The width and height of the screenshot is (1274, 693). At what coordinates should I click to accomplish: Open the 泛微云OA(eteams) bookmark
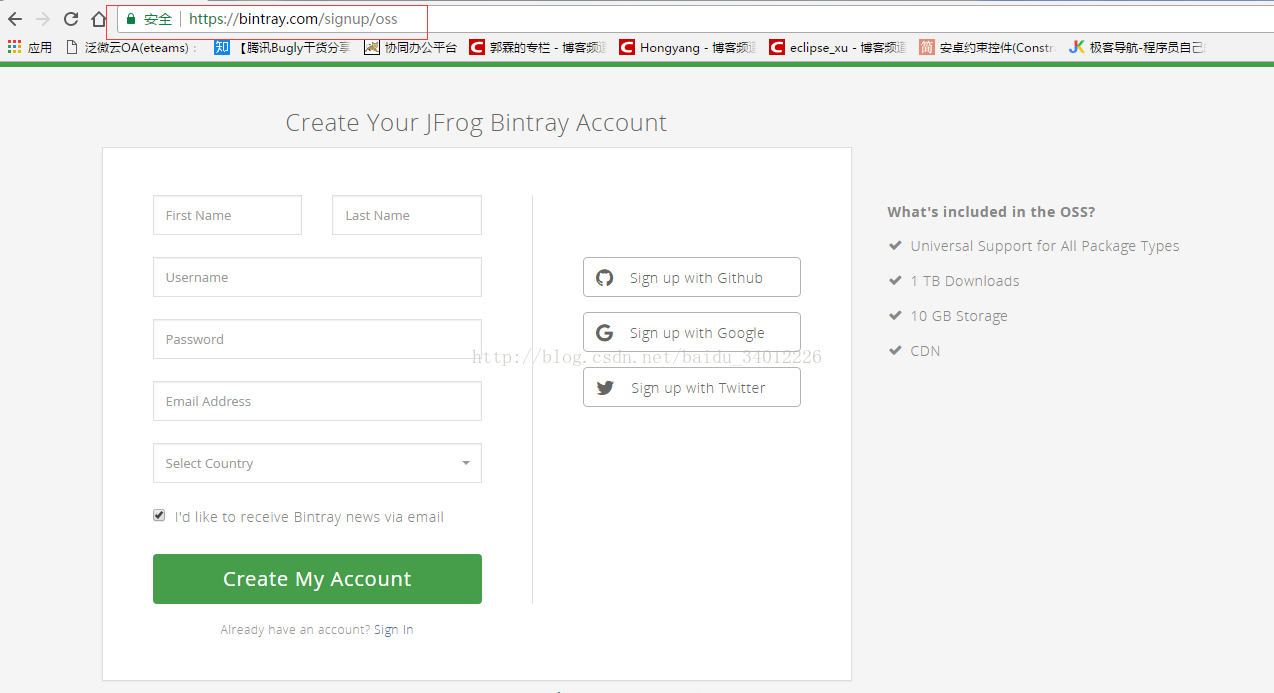pyautogui.click(x=131, y=47)
